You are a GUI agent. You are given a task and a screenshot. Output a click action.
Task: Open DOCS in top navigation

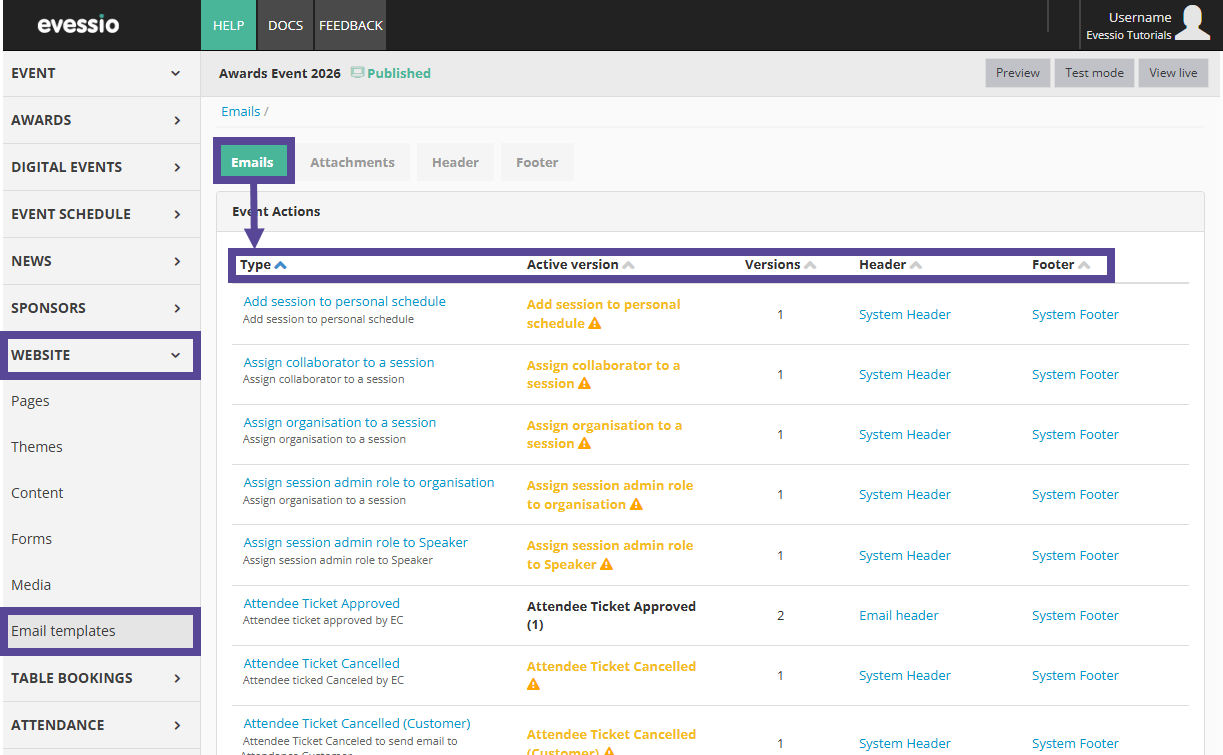click(285, 25)
